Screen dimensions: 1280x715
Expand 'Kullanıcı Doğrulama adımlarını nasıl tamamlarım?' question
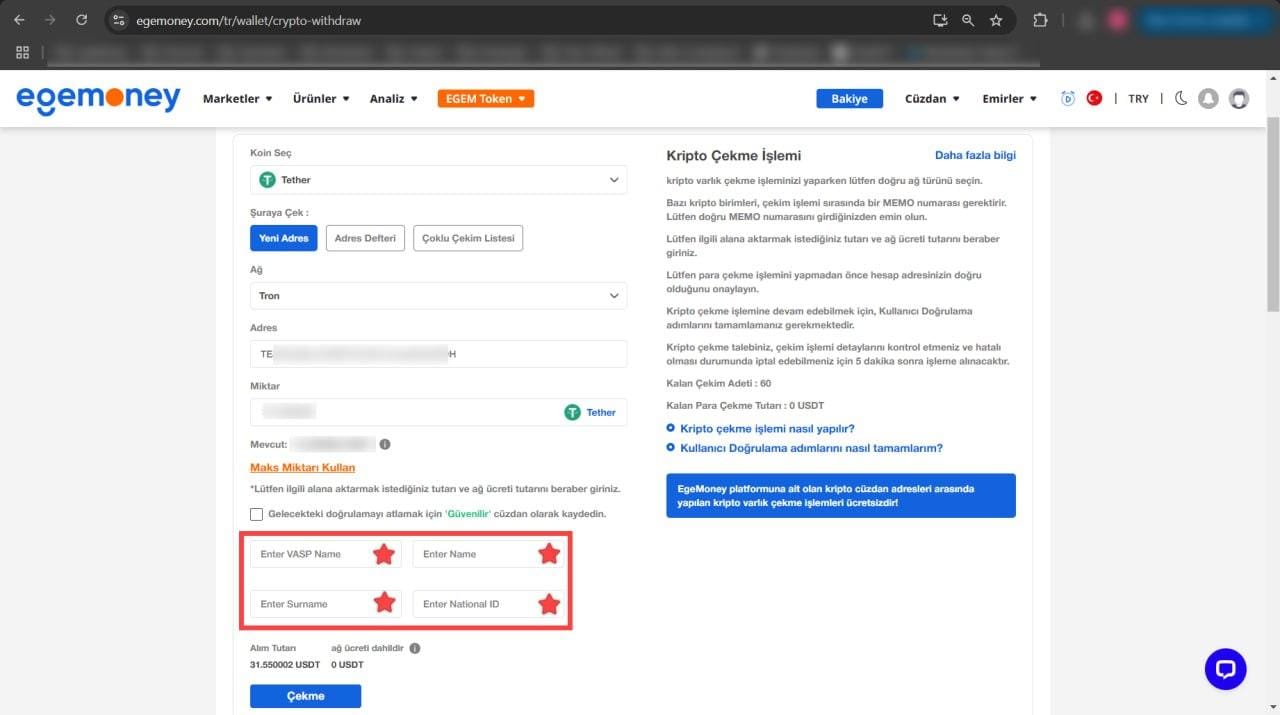[x=811, y=448]
